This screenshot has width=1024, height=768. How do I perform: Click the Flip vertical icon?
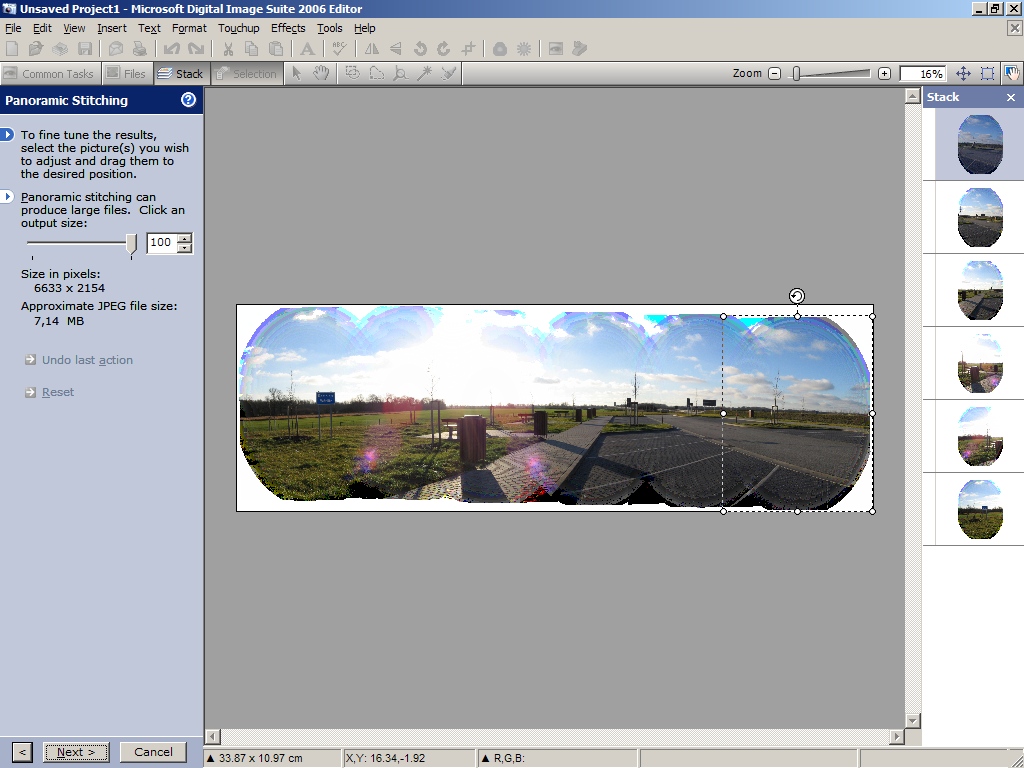tap(396, 49)
